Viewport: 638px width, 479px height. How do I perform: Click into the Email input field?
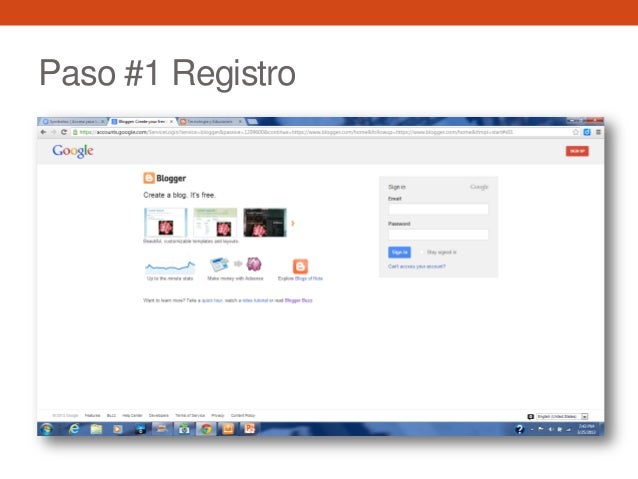tap(438, 209)
